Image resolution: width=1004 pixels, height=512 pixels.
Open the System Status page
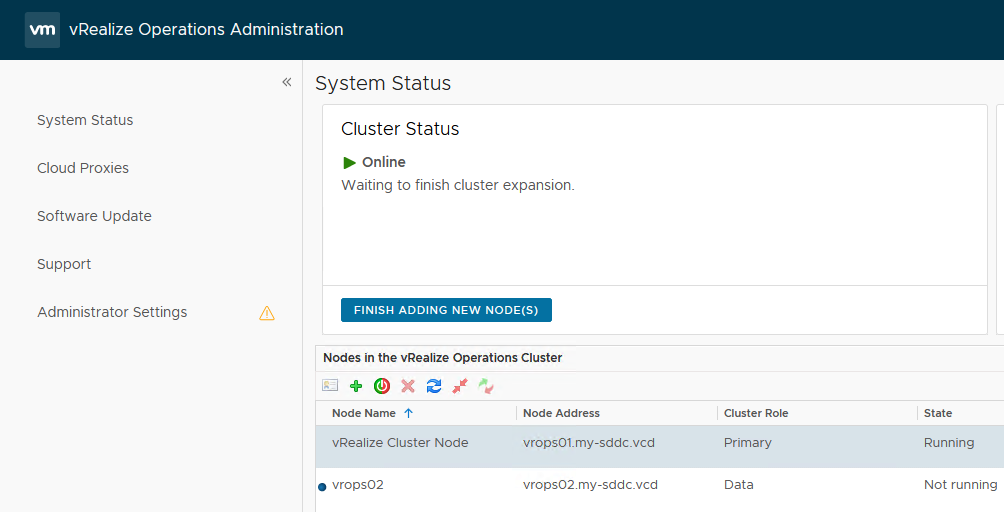tap(85, 120)
